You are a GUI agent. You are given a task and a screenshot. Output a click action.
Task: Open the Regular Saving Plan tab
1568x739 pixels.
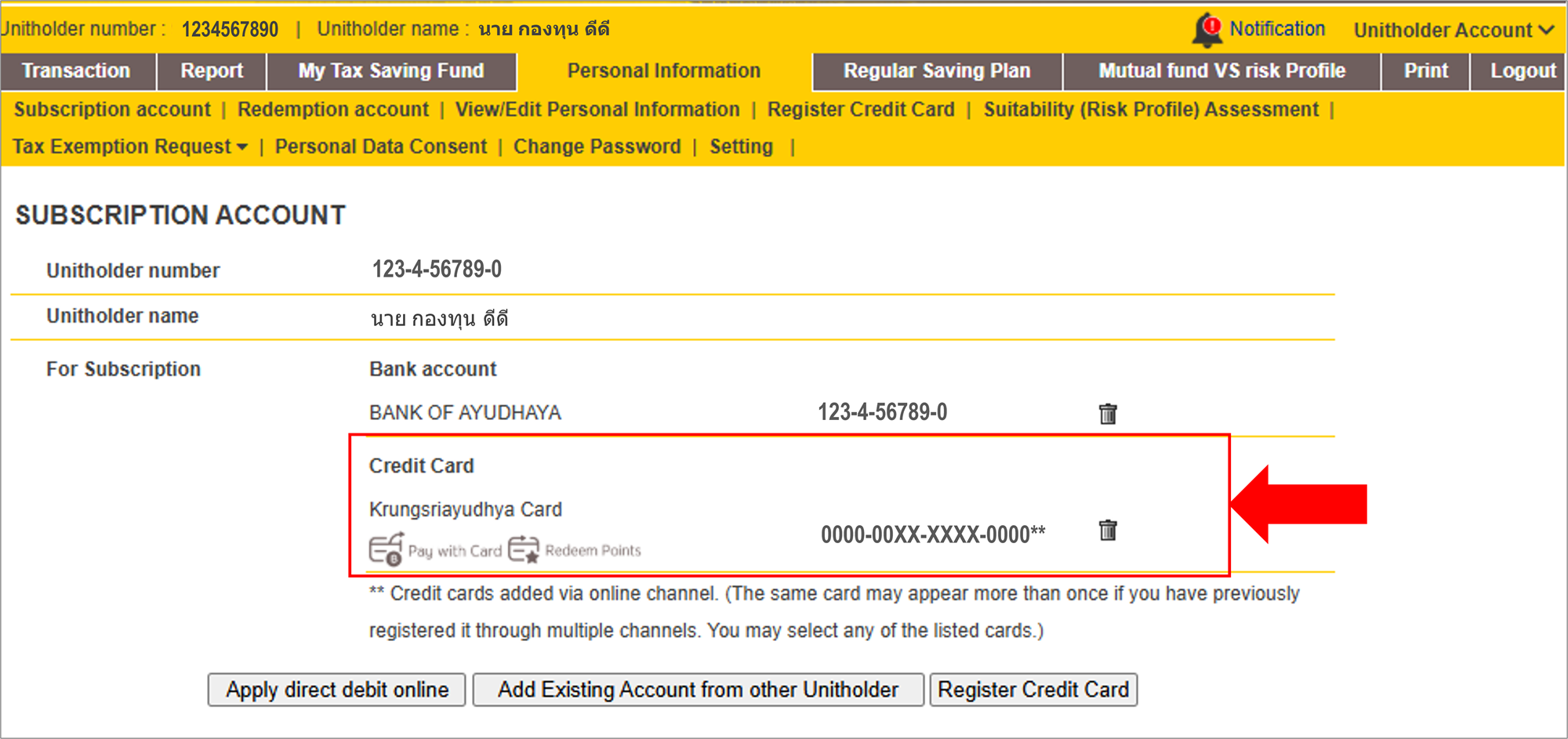937,71
